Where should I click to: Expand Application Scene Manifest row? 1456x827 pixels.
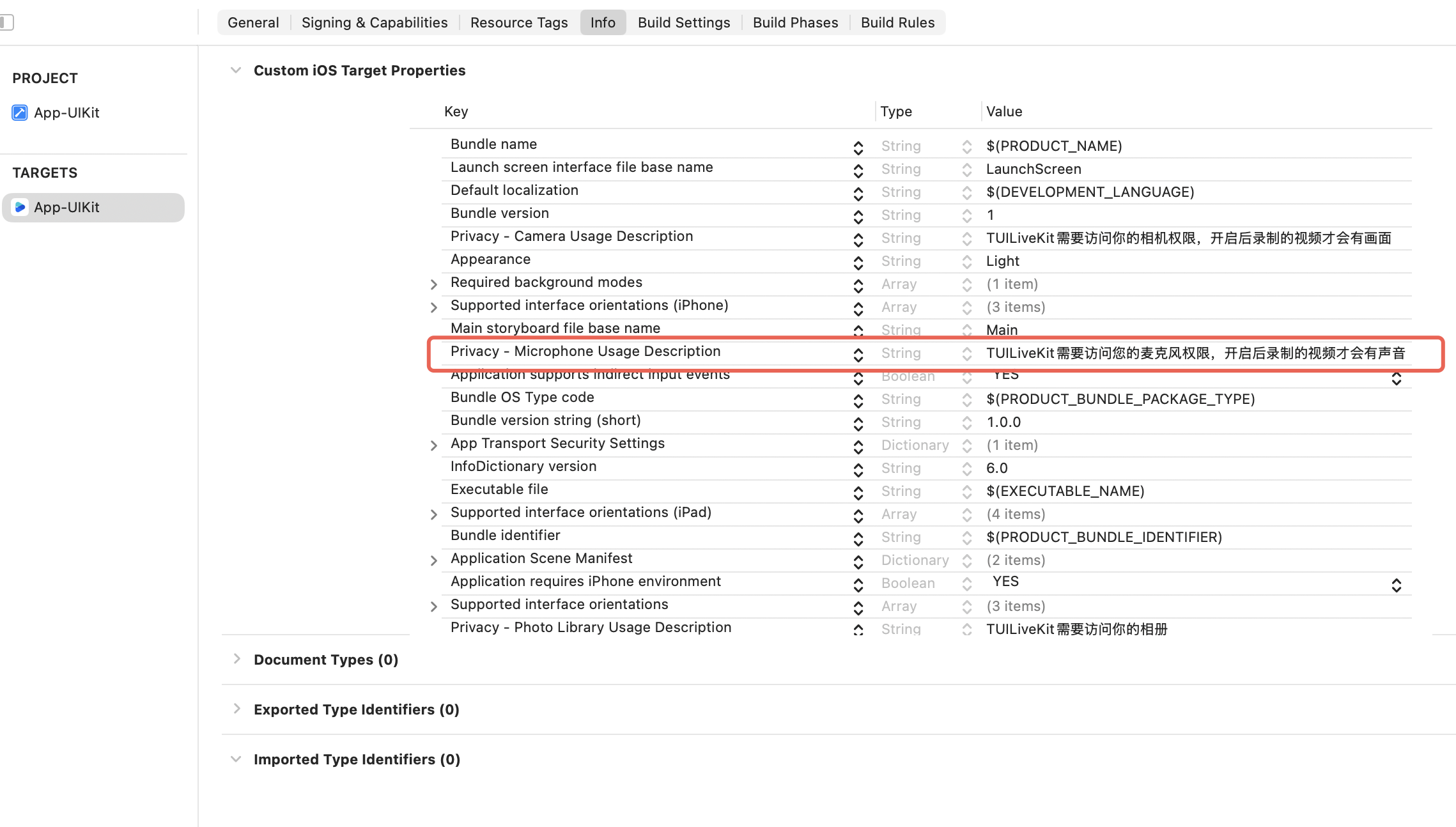pos(434,560)
